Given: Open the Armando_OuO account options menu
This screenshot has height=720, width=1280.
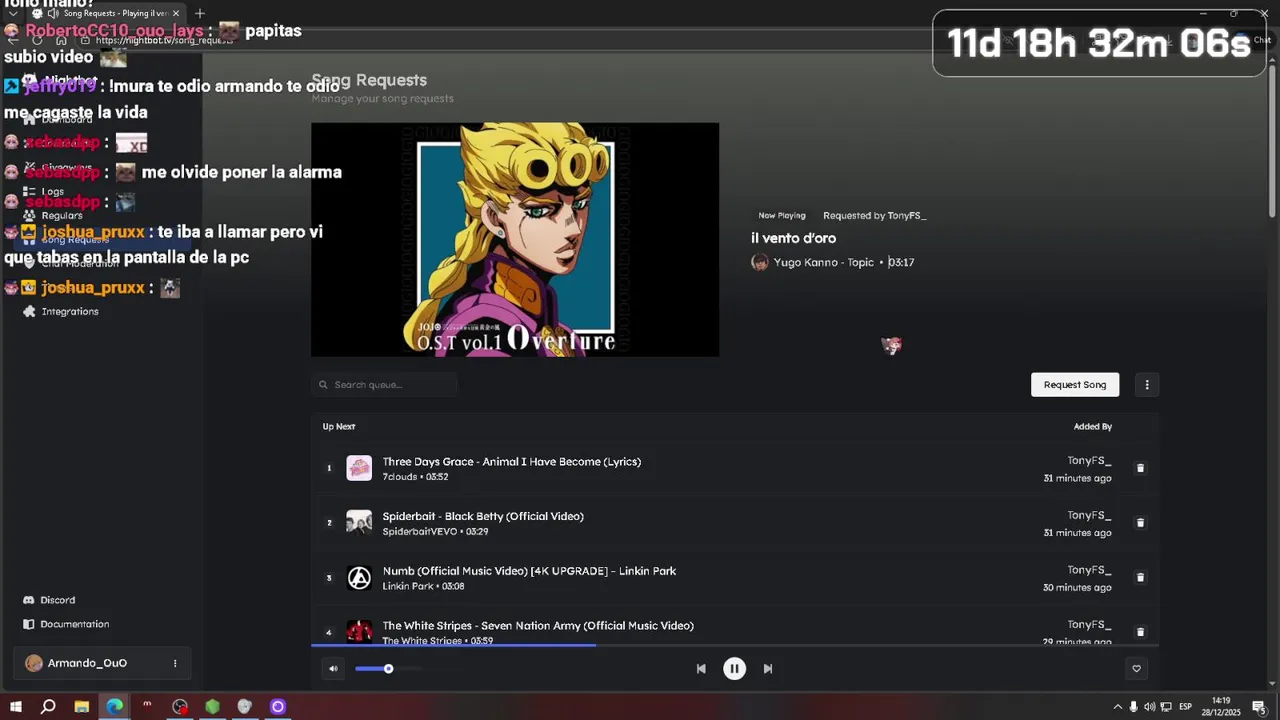Looking at the screenshot, I should click(x=175, y=663).
